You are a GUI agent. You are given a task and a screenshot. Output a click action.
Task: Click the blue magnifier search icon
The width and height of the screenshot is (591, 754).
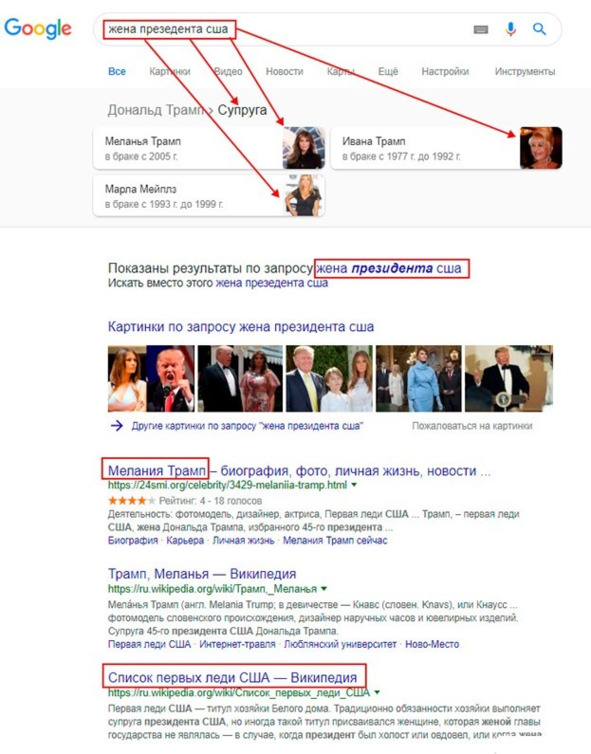pyautogui.click(x=539, y=29)
